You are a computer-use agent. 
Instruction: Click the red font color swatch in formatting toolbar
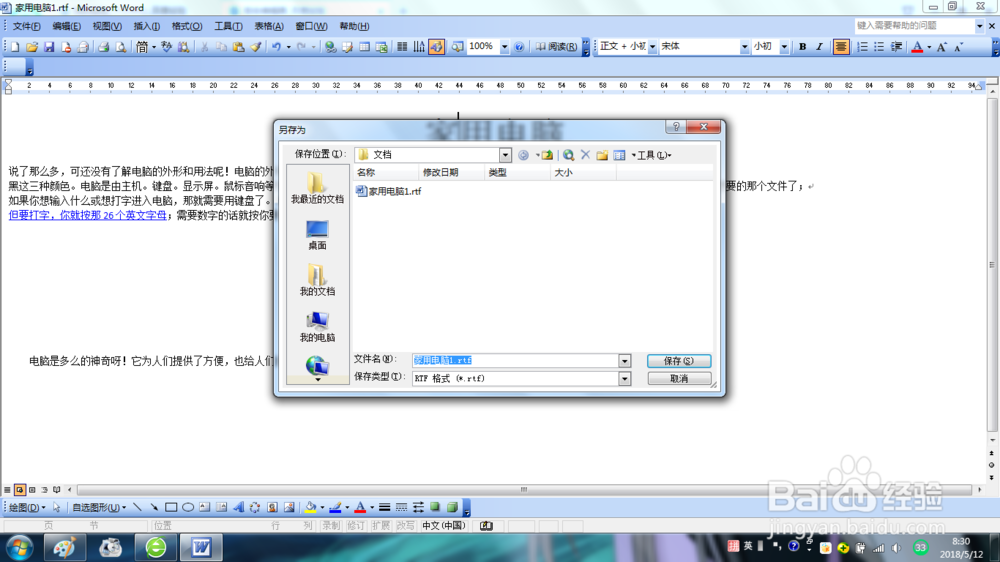[x=917, y=47]
